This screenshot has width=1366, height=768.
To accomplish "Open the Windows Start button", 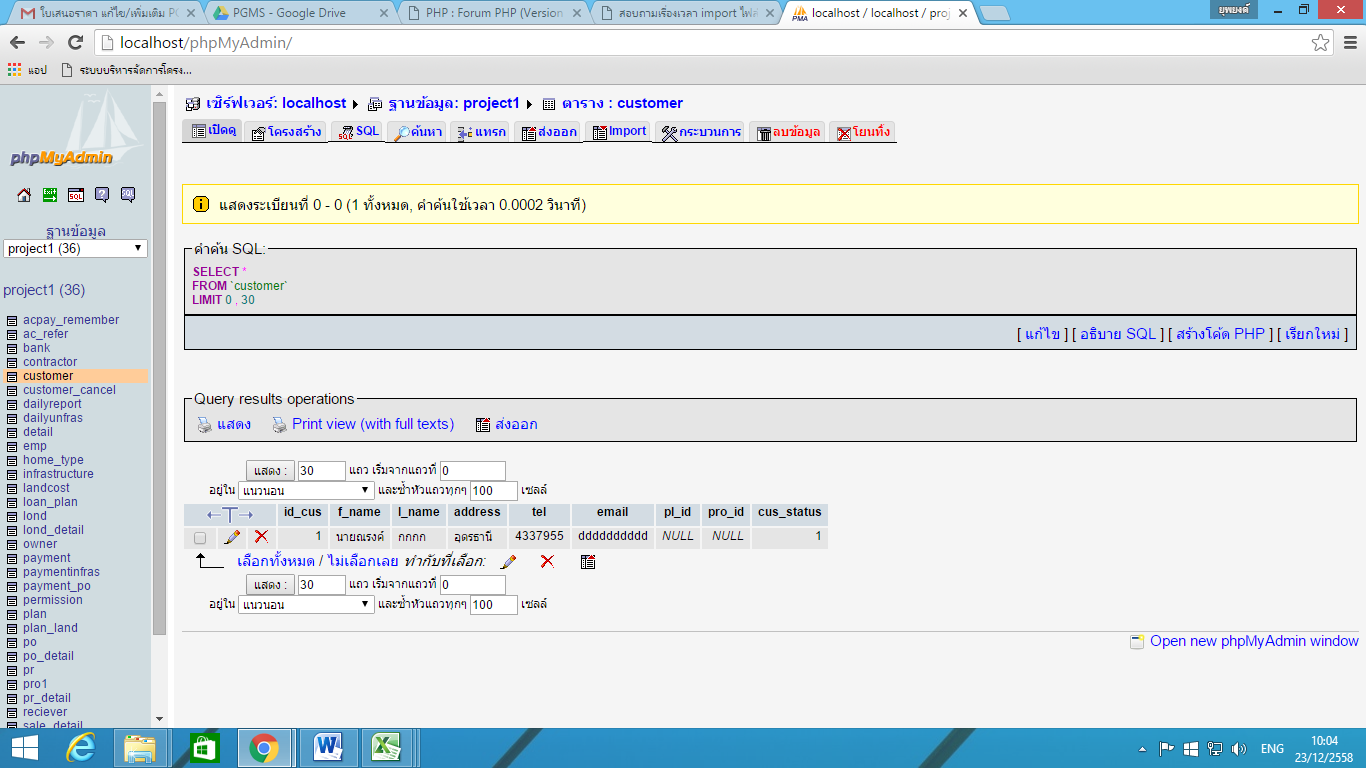I will click(24, 748).
